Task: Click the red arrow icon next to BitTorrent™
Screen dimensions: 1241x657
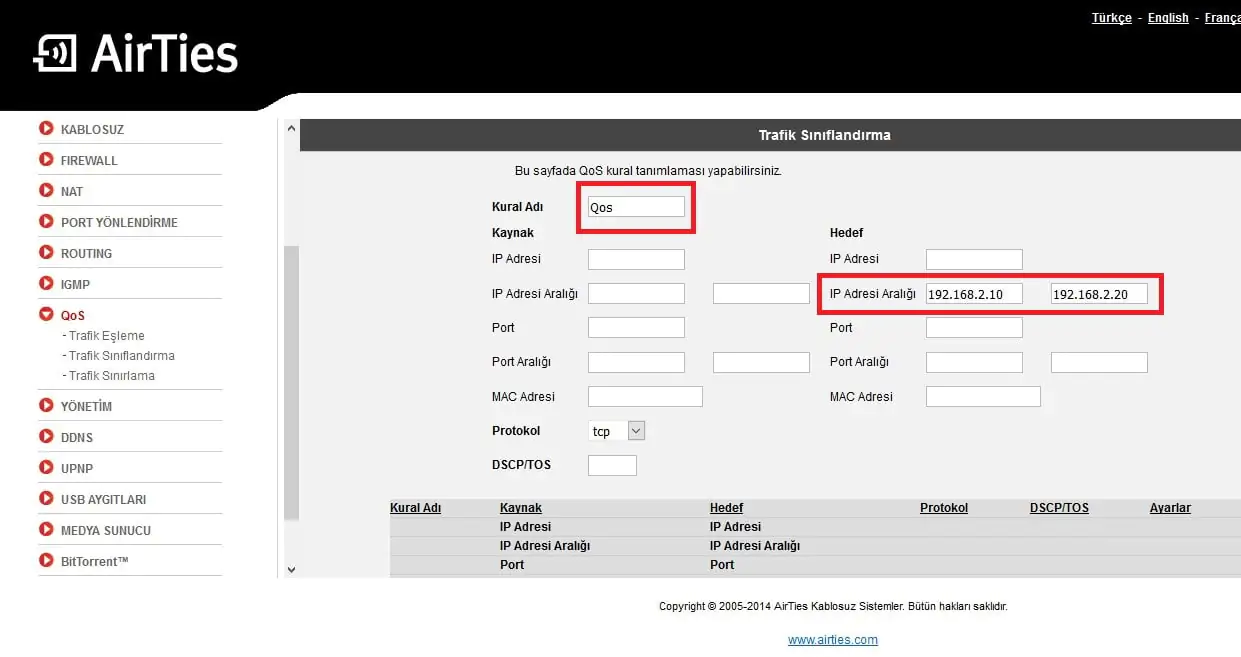Action: (46, 560)
